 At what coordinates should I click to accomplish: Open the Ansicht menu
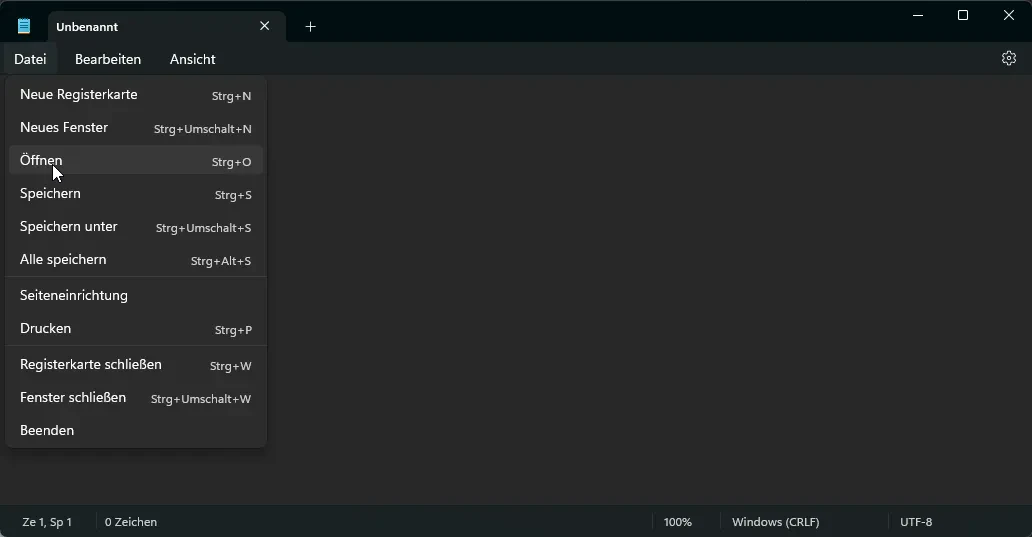[x=192, y=59]
